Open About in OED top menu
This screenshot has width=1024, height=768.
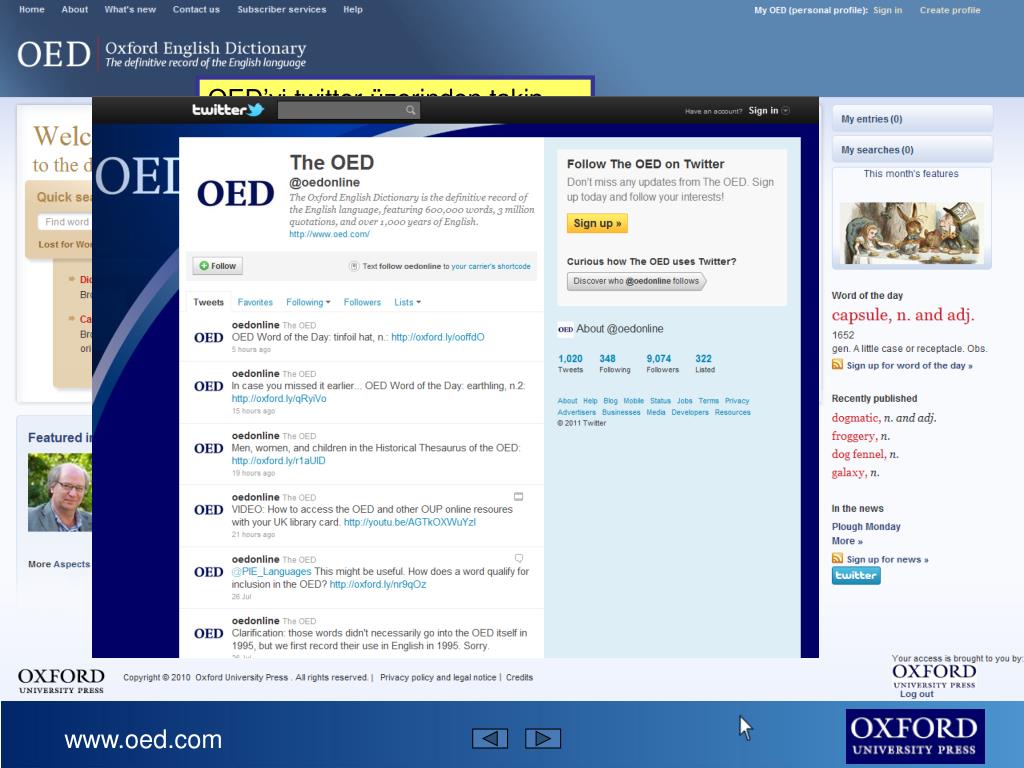point(74,10)
